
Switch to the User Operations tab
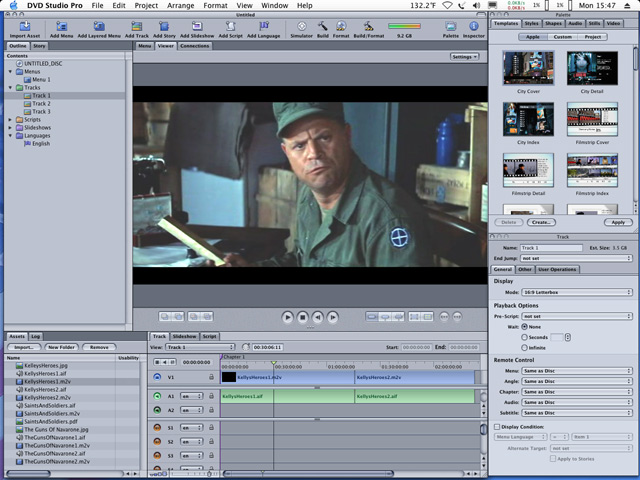click(x=557, y=269)
